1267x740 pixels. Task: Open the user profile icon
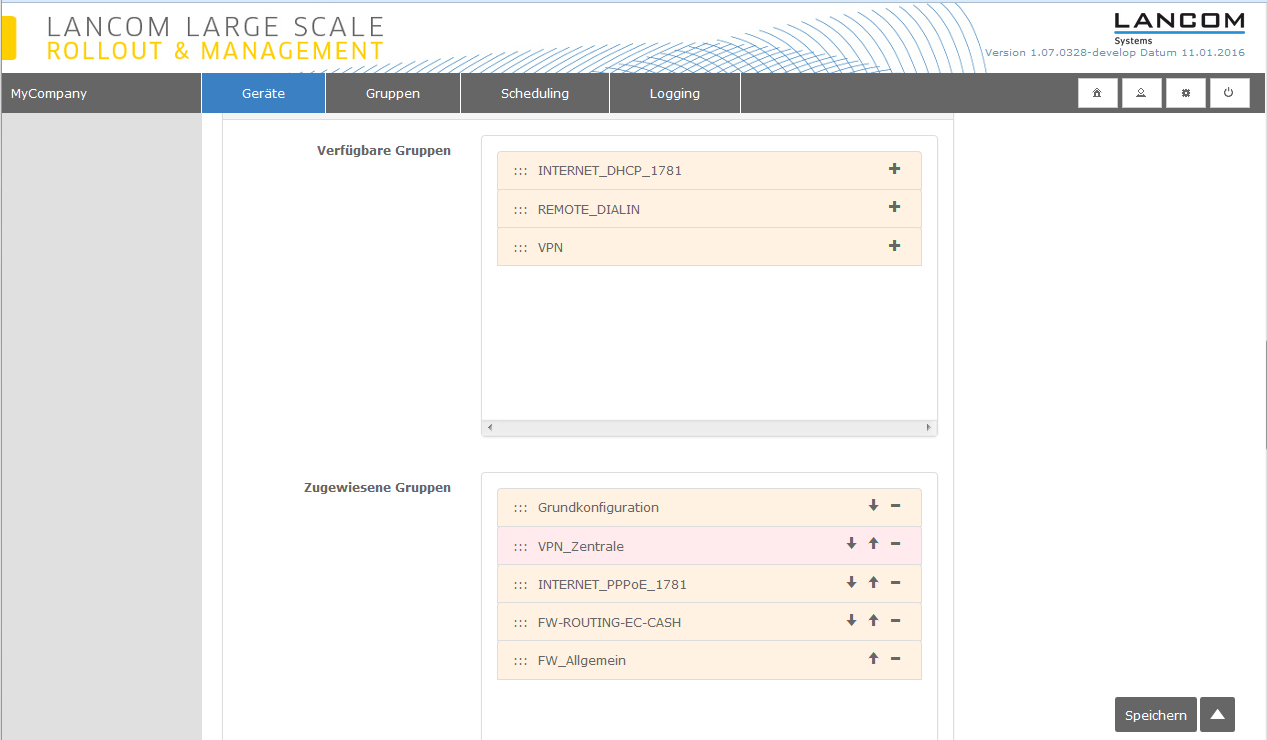pyautogui.click(x=1141, y=93)
